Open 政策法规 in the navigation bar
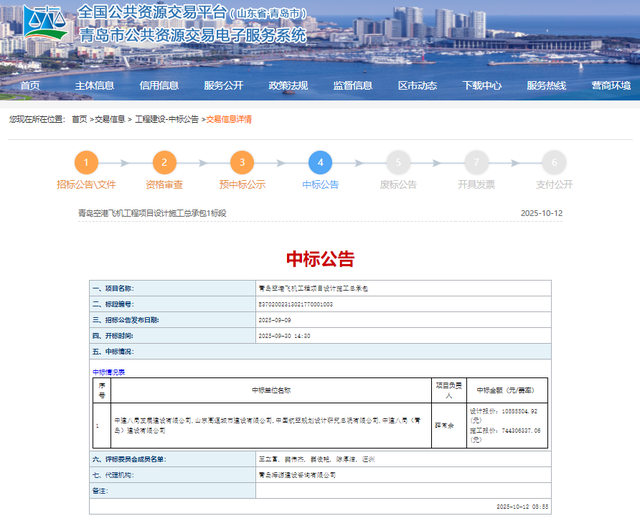 point(288,86)
